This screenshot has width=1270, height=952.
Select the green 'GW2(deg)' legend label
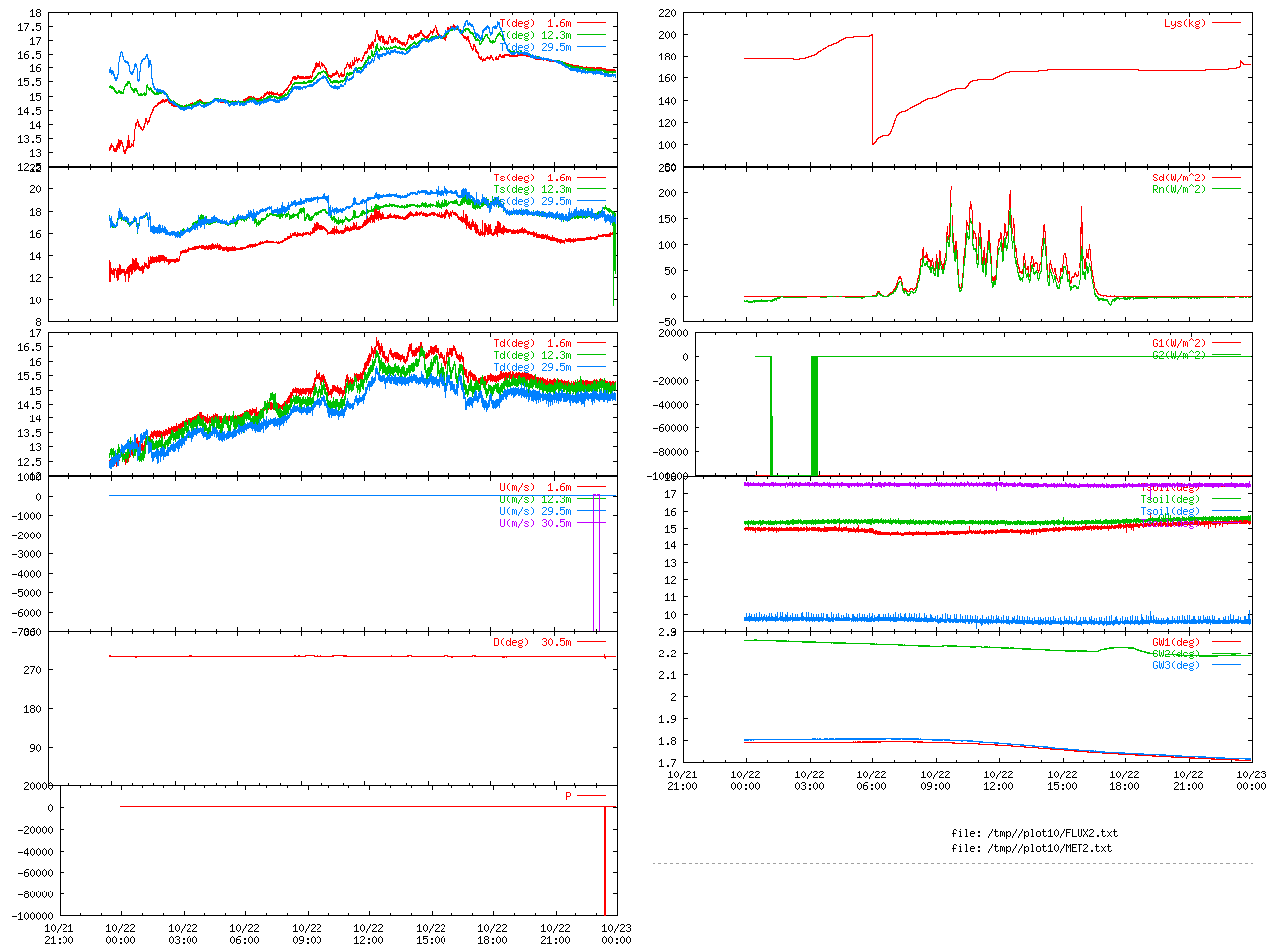click(1176, 654)
